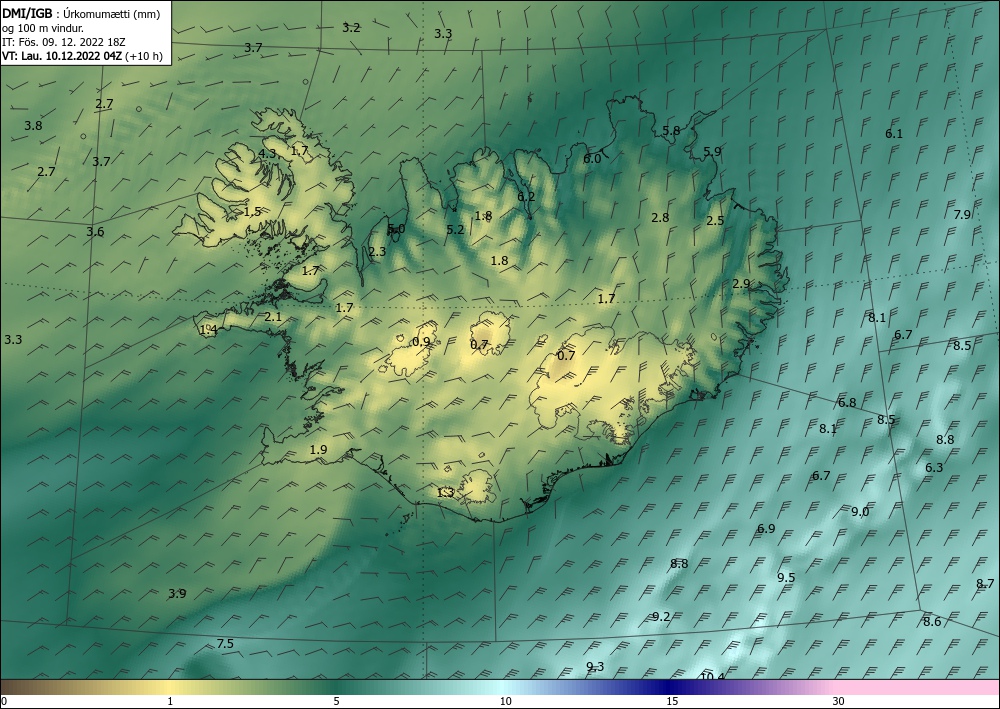The image size is (1000, 709).
Task: Click the '1' tick on the color scale
Action: [x=170, y=702]
